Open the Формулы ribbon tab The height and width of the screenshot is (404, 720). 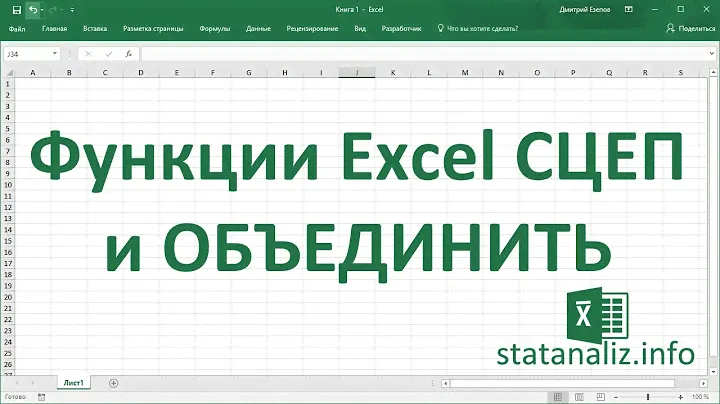click(x=214, y=30)
